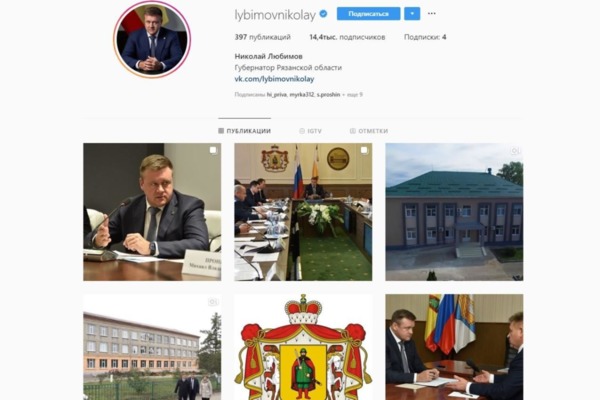This screenshot has height=400, width=600.
Task: Open the hi_priva mutual follower profile
Action: coord(277,95)
